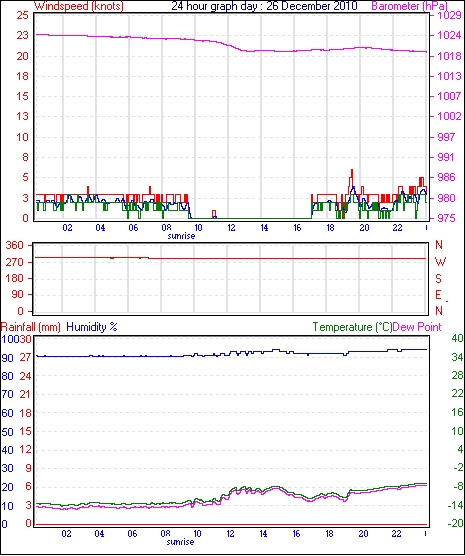Viewport: 465px width, 556px height.
Task: Click the Temperature (°C) legend label
Action: pyautogui.click(x=352, y=327)
